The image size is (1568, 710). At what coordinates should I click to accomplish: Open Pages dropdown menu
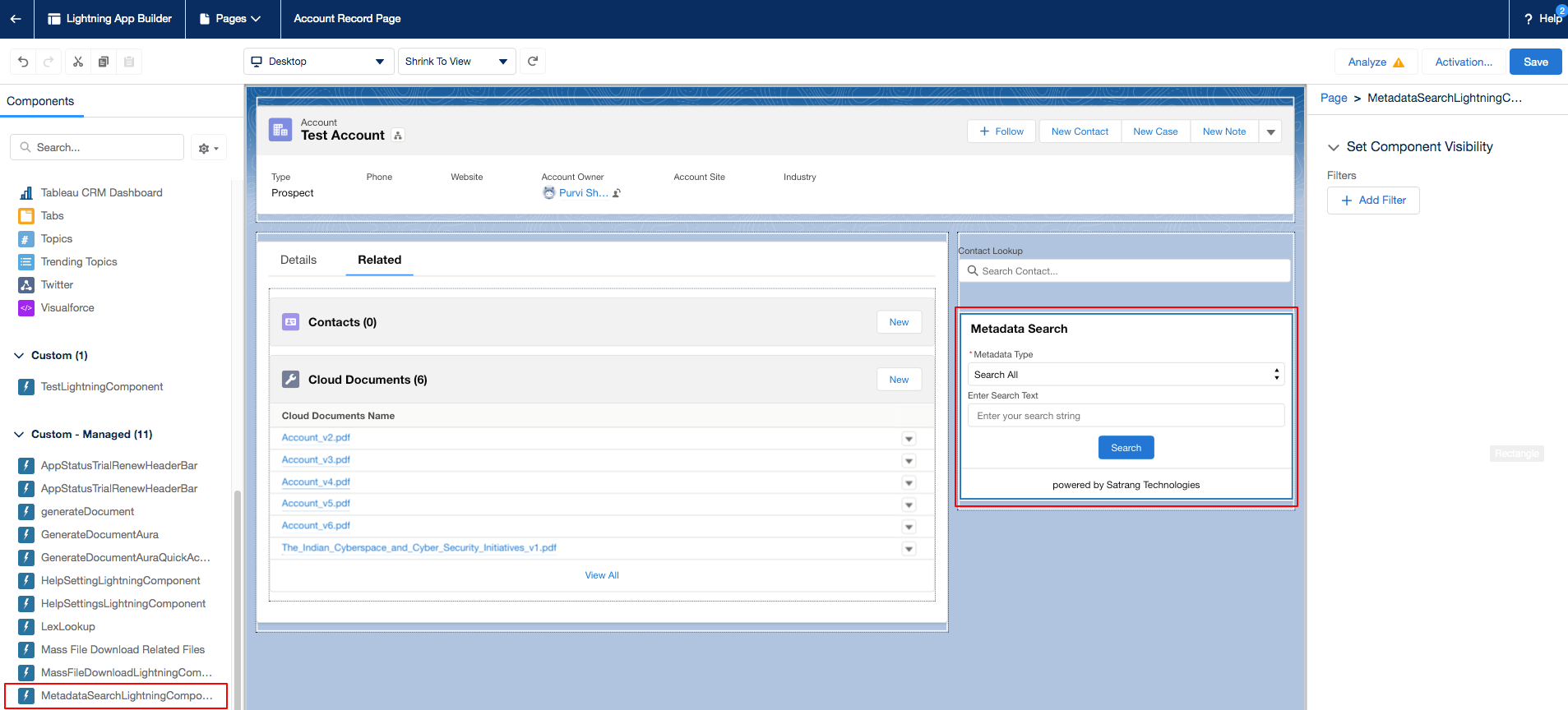click(x=233, y=19)
